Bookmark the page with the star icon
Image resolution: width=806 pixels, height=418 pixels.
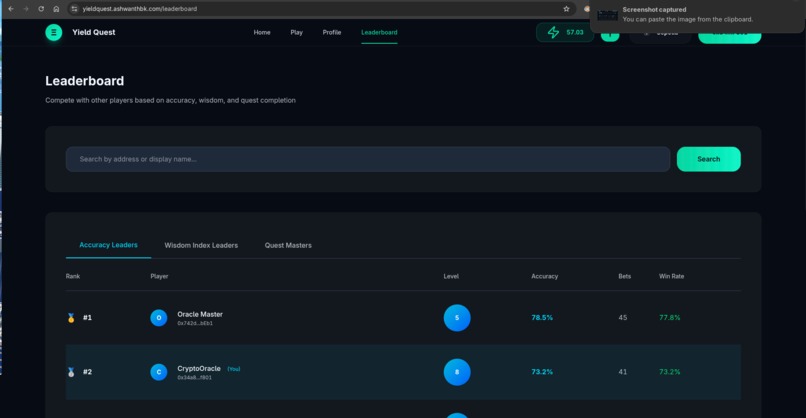tap(566, 9)
